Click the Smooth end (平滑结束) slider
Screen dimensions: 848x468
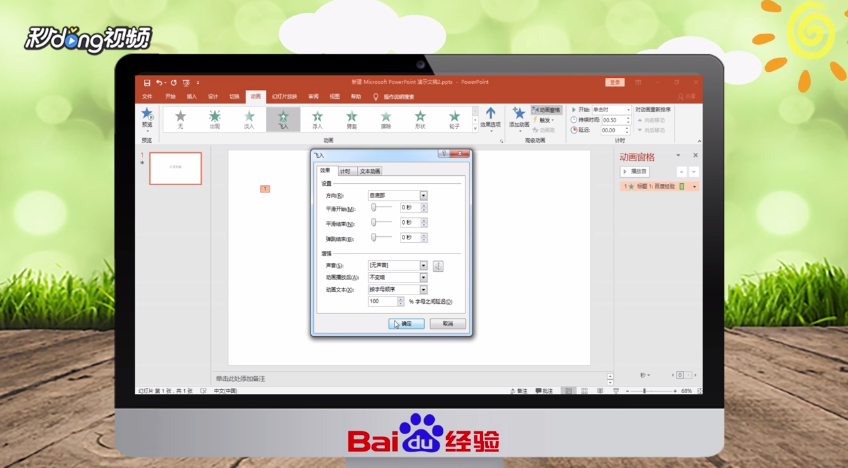pyautogui.click(x=381, y=222)
